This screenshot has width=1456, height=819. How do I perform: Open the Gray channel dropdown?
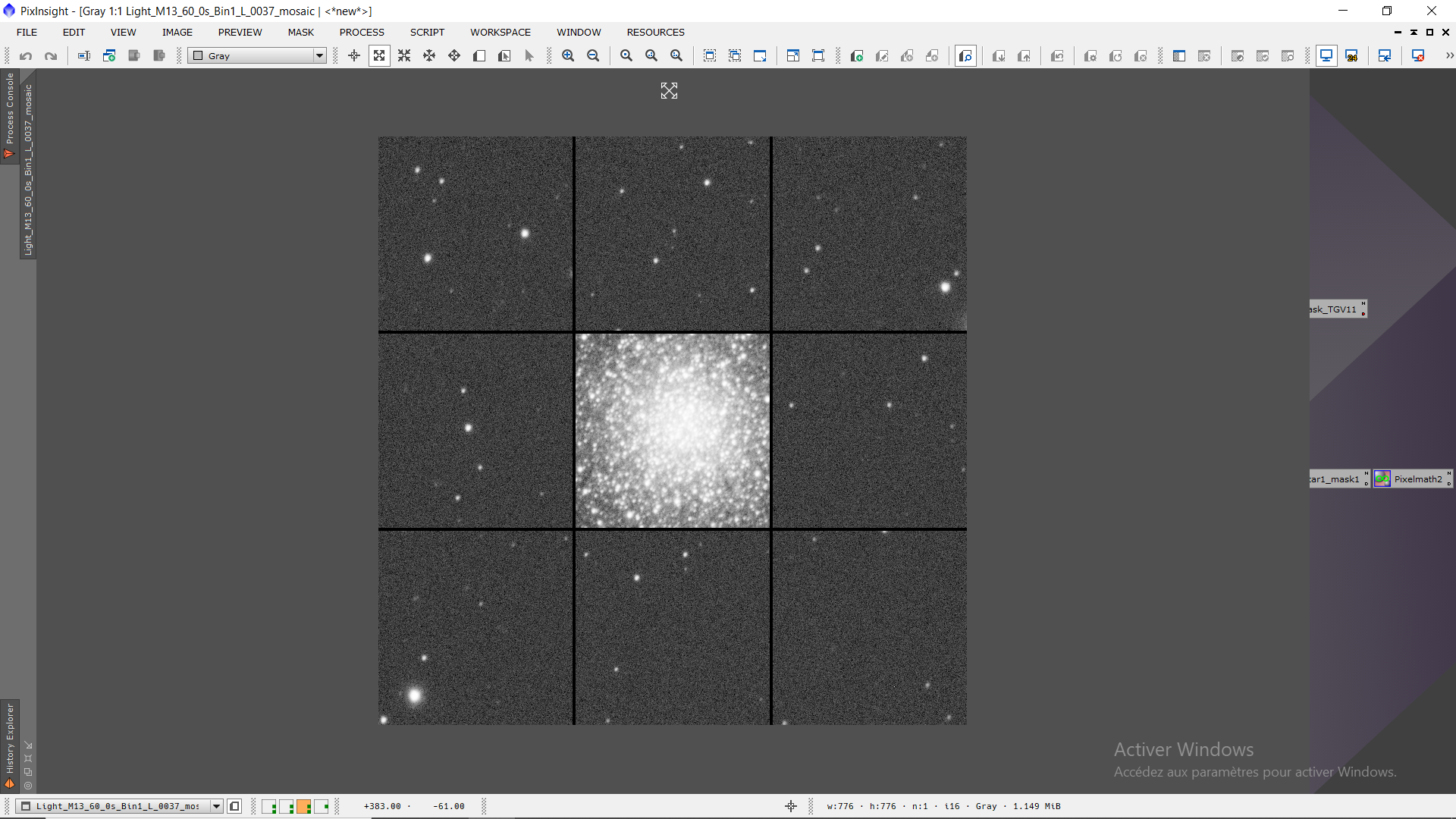[319, 56]
